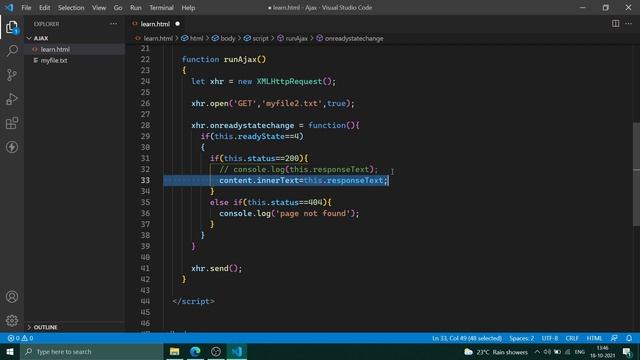This screenshot has height=360, width=640.
Task: Open the Accounts menu icon
Action: tap(12, 297)
